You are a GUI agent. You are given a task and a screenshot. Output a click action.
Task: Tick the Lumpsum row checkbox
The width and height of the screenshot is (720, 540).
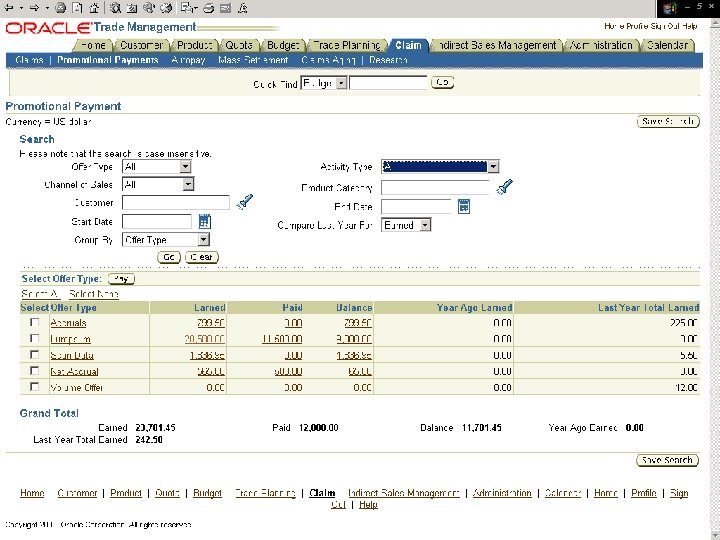(x=34, y=338)
